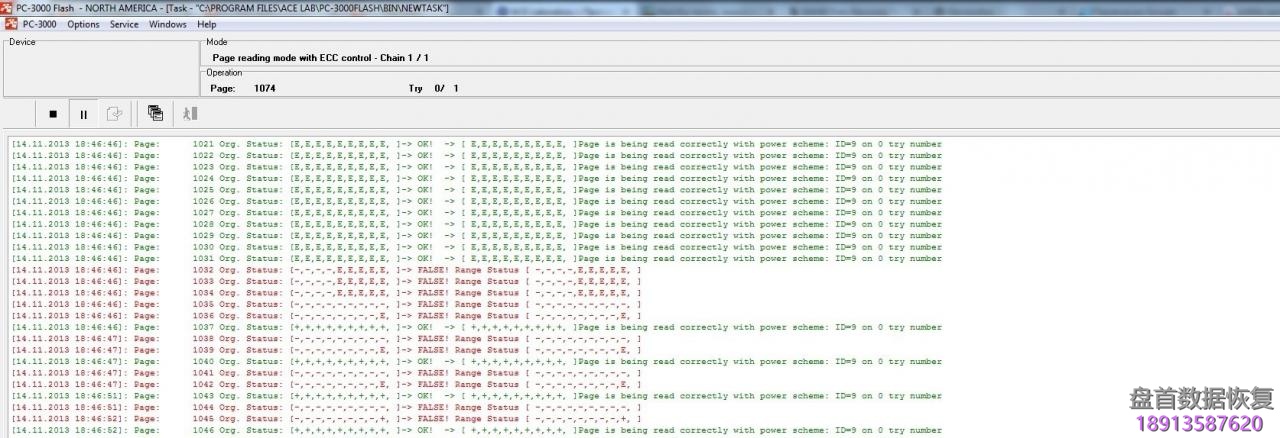Click the Stop operation button in toolbar
The width and height of the screenshot is (1280, 438).
53,114
